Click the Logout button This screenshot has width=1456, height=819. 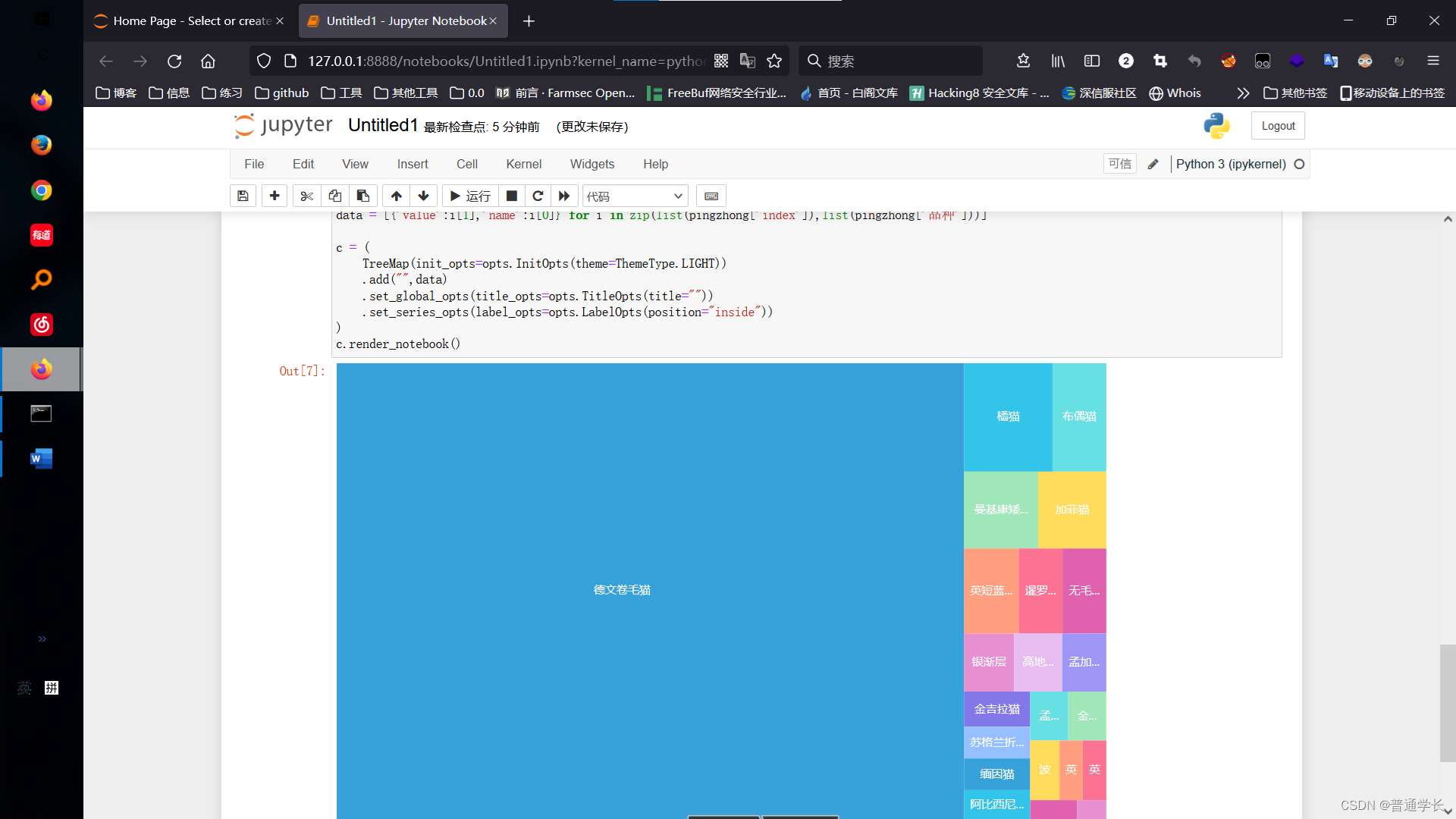[x=1278, y=126]
